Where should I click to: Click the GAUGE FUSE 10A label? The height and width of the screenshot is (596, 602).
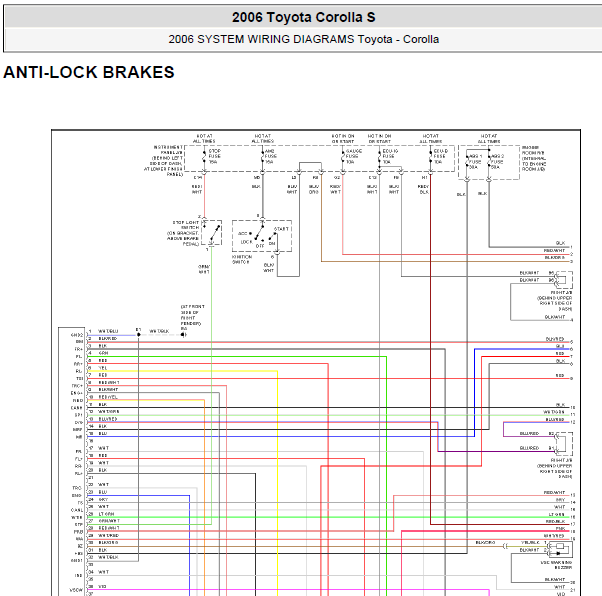point(353,156)
